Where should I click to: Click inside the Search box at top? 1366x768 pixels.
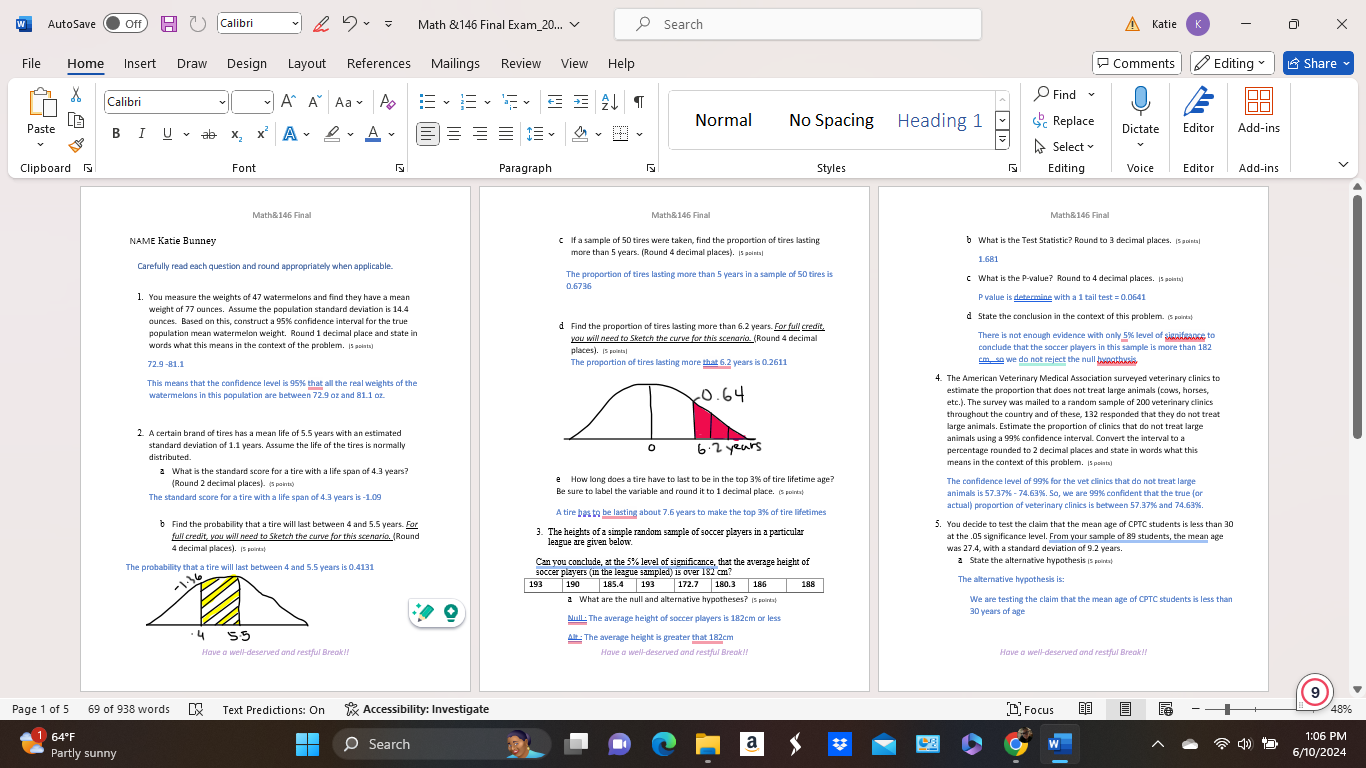pos(797,23)
